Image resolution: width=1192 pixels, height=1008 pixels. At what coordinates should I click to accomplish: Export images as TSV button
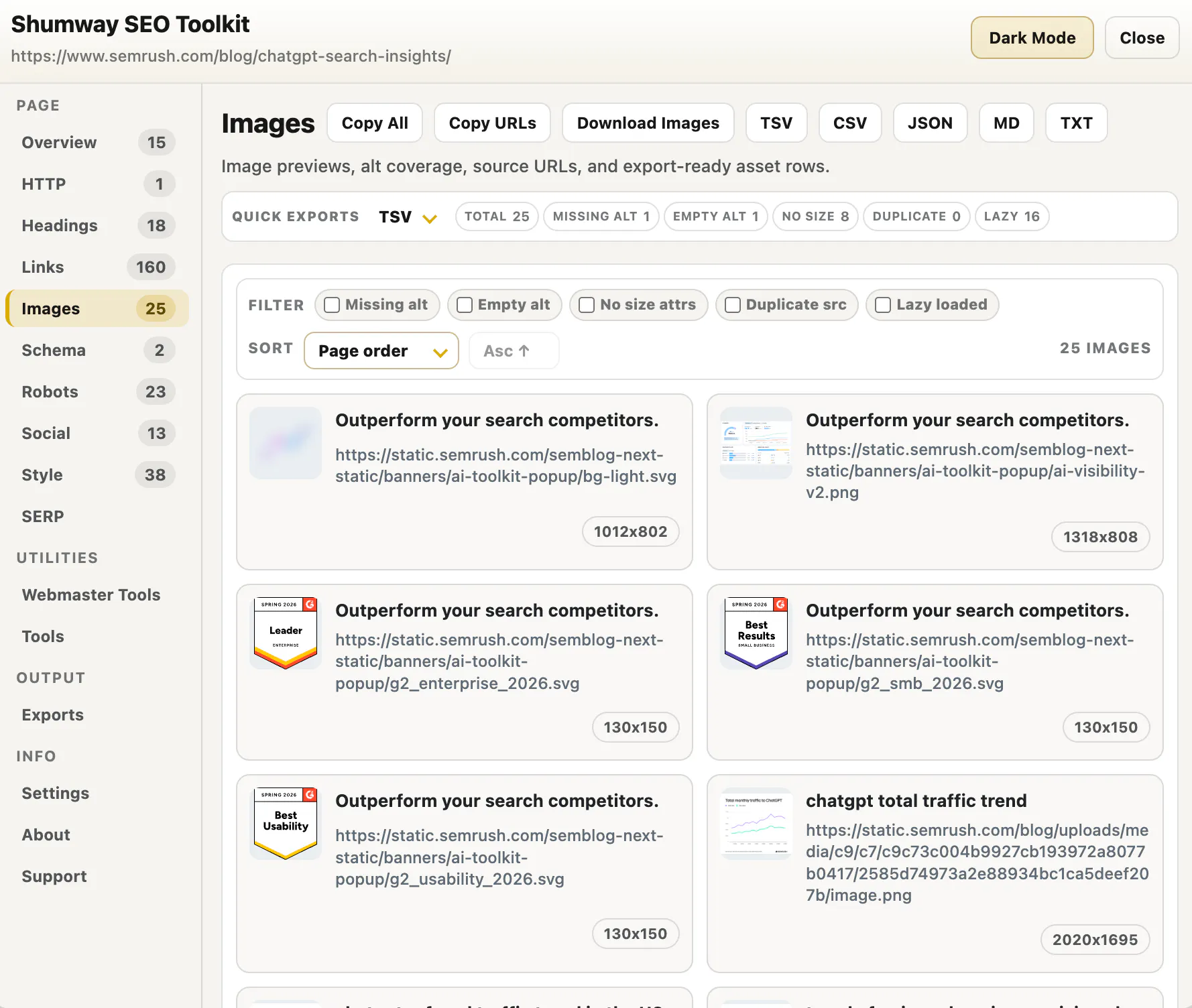click(776, 123)
